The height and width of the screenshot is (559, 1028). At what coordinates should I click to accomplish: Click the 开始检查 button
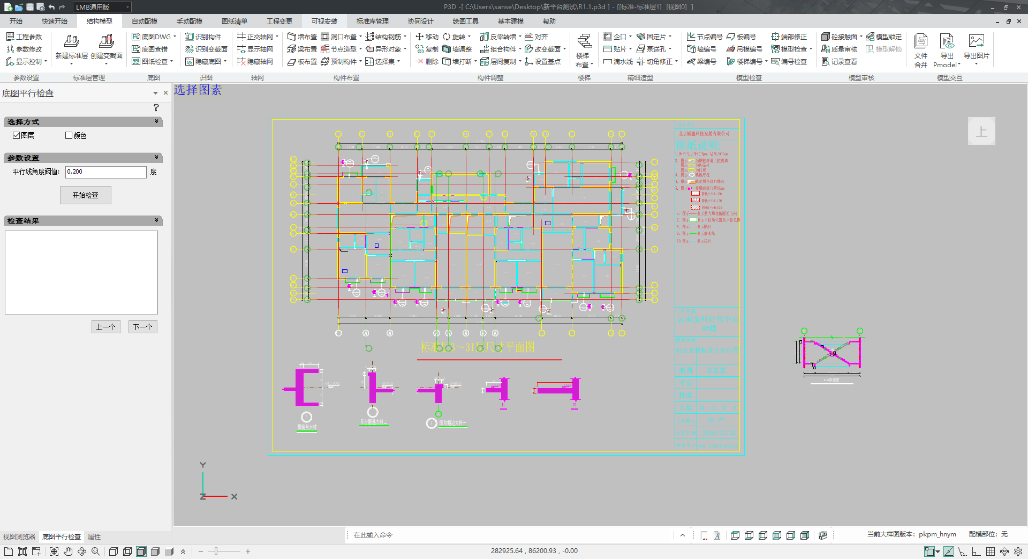point(85,194)
